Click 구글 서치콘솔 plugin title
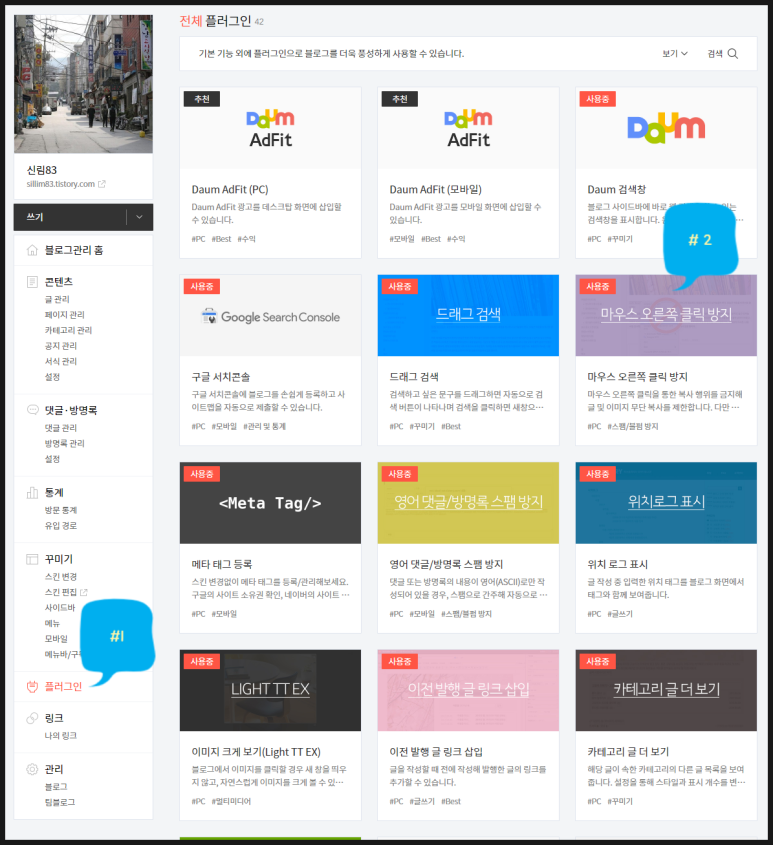Viewport: 773px width, 845px height. pyautogui.click(x=220, y=377)
